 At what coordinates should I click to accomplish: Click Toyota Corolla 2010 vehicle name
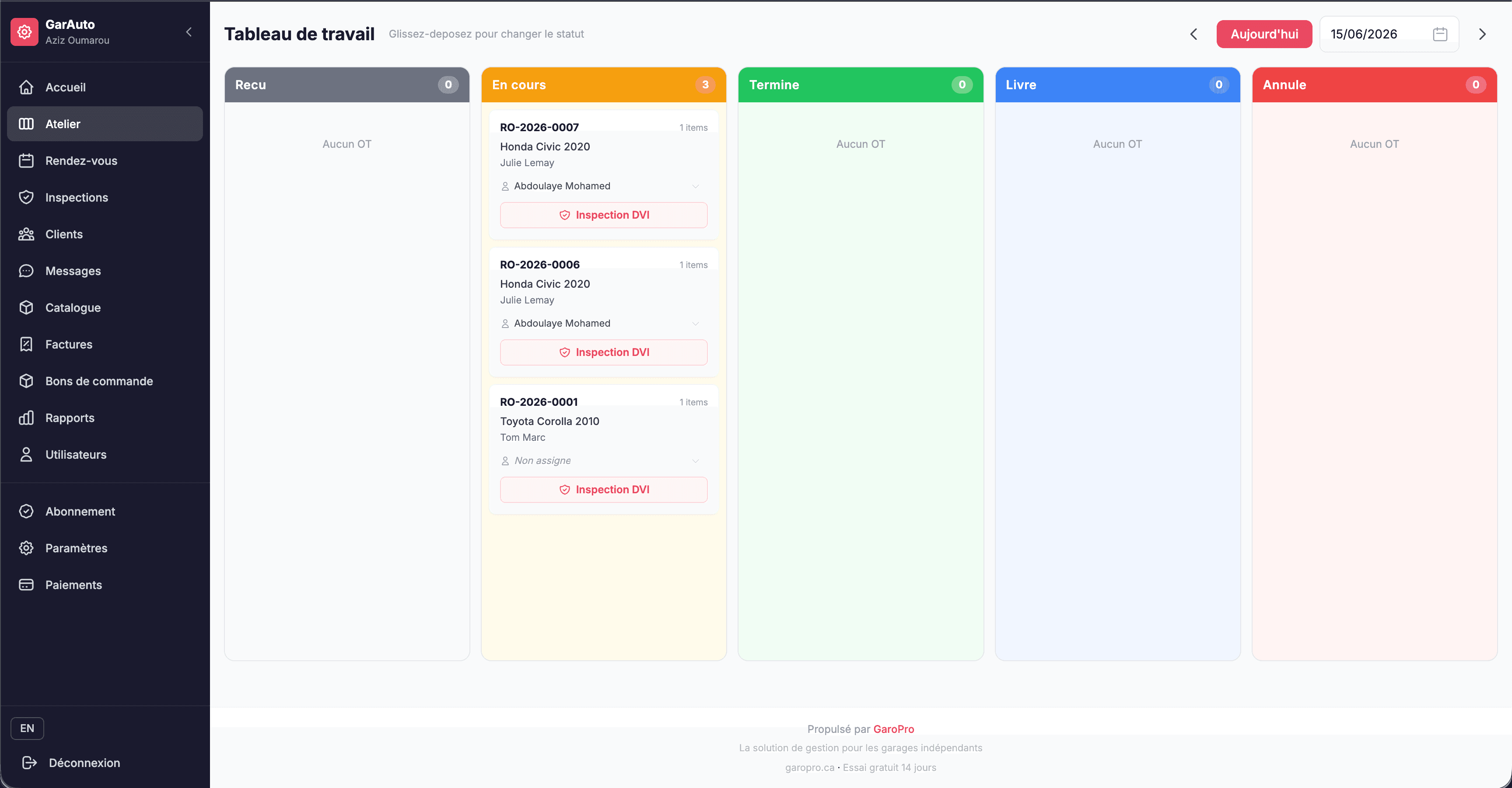coord(549,421)
